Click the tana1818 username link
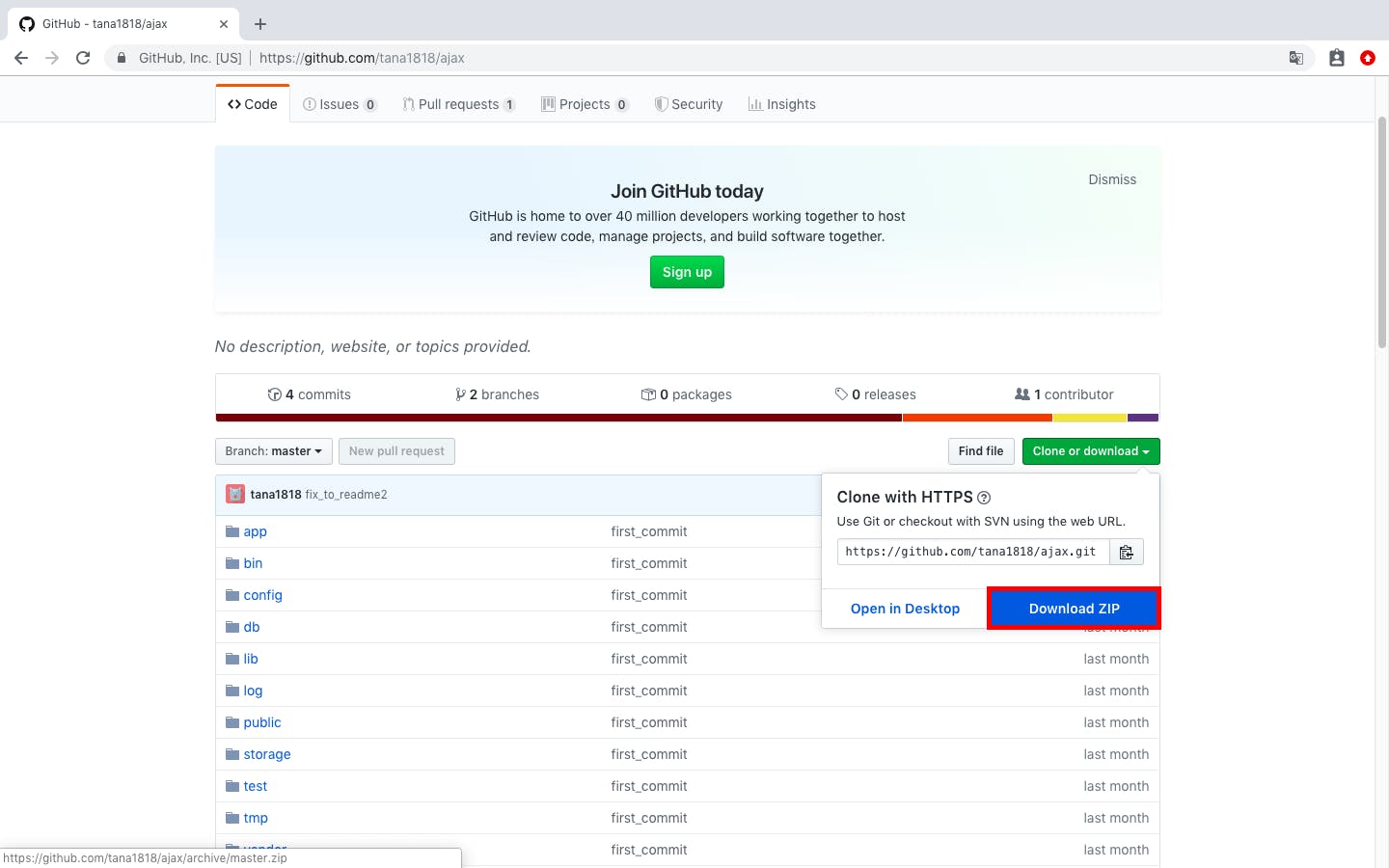Image resolution: width=1389 pixels, height=868 pixels. (276, 494)
